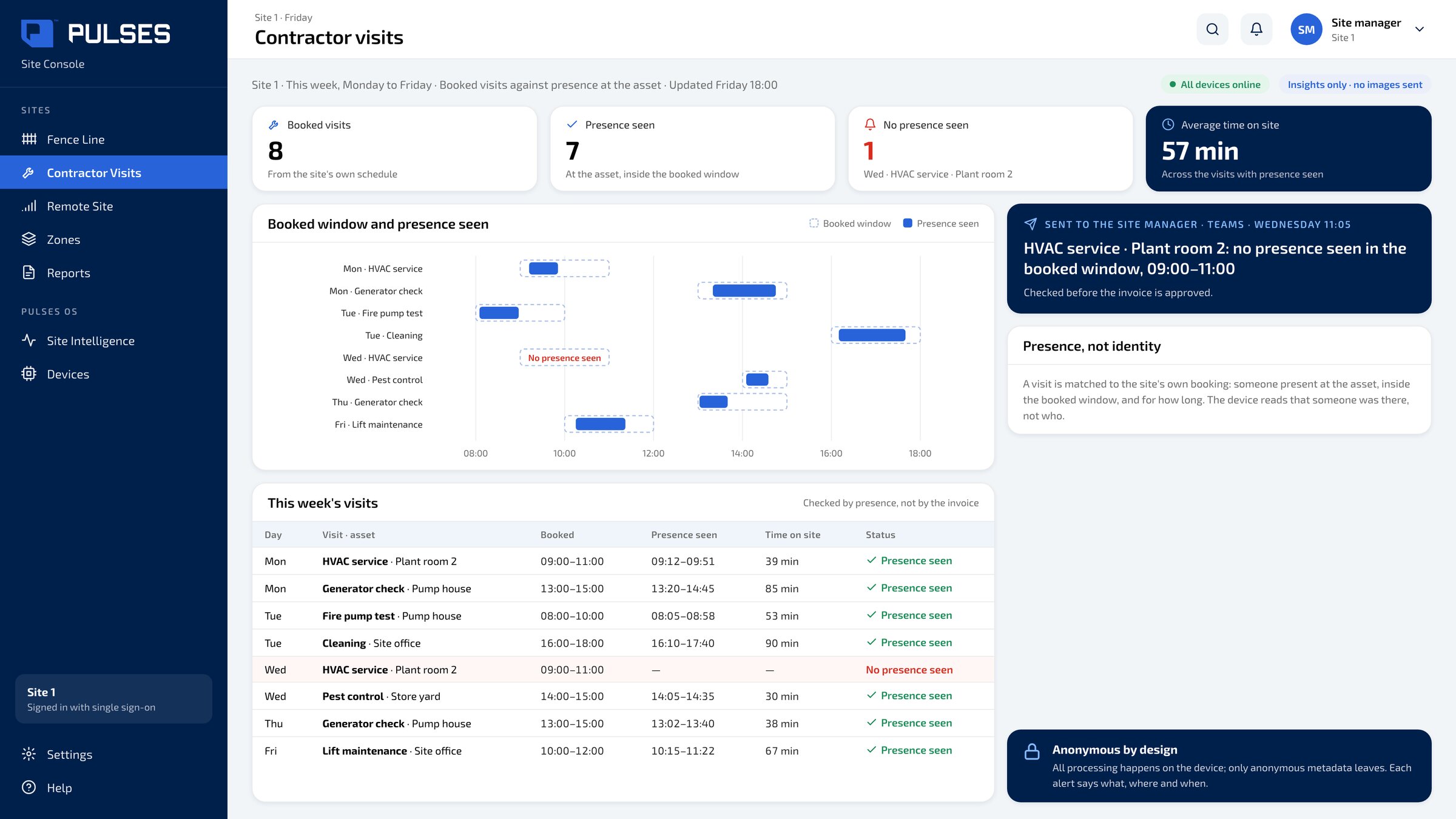Viewport: 1456px width, 819px height.
Task: Click the Status column header
Action: 880,534
